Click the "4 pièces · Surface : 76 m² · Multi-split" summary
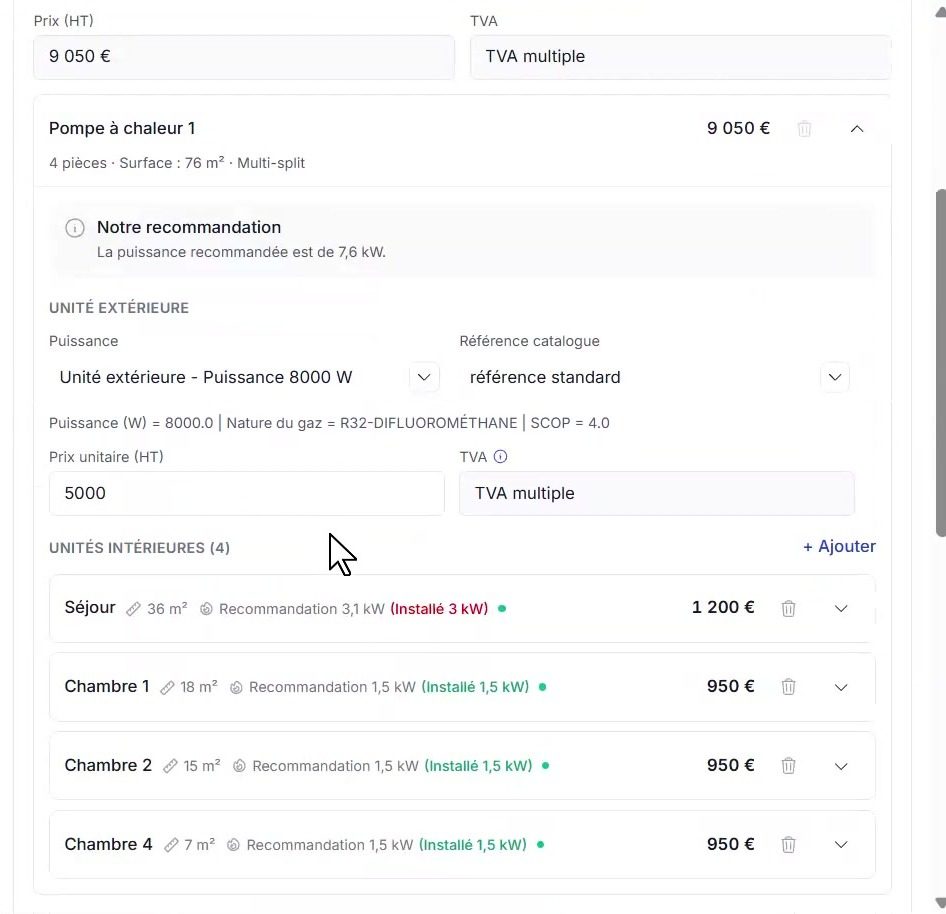946x914 pixels. pos(177,163)
